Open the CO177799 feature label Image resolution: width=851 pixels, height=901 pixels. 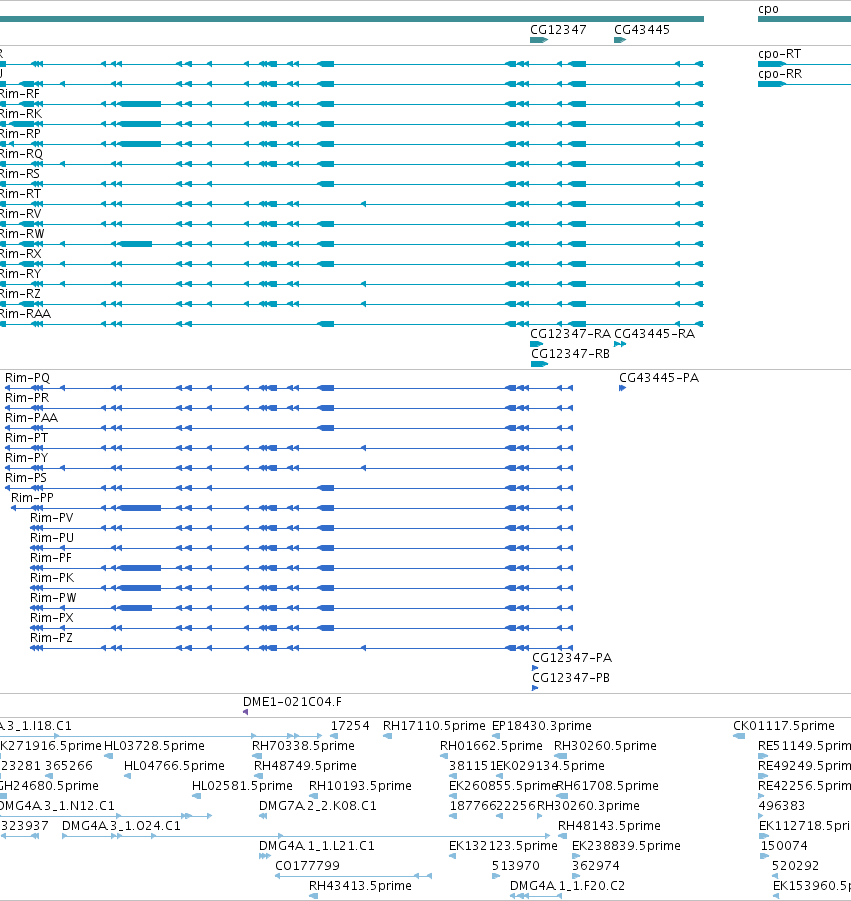[307, 866]
